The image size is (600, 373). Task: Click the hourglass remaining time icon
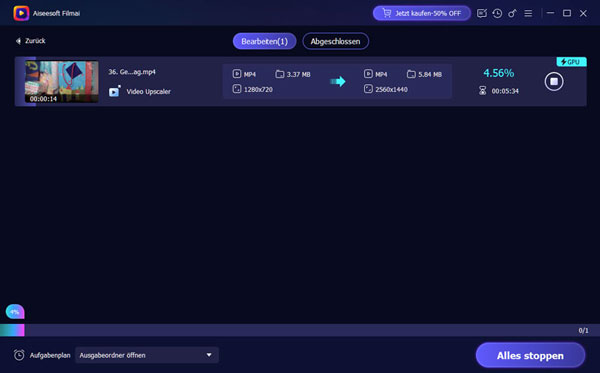click(483, 91)
